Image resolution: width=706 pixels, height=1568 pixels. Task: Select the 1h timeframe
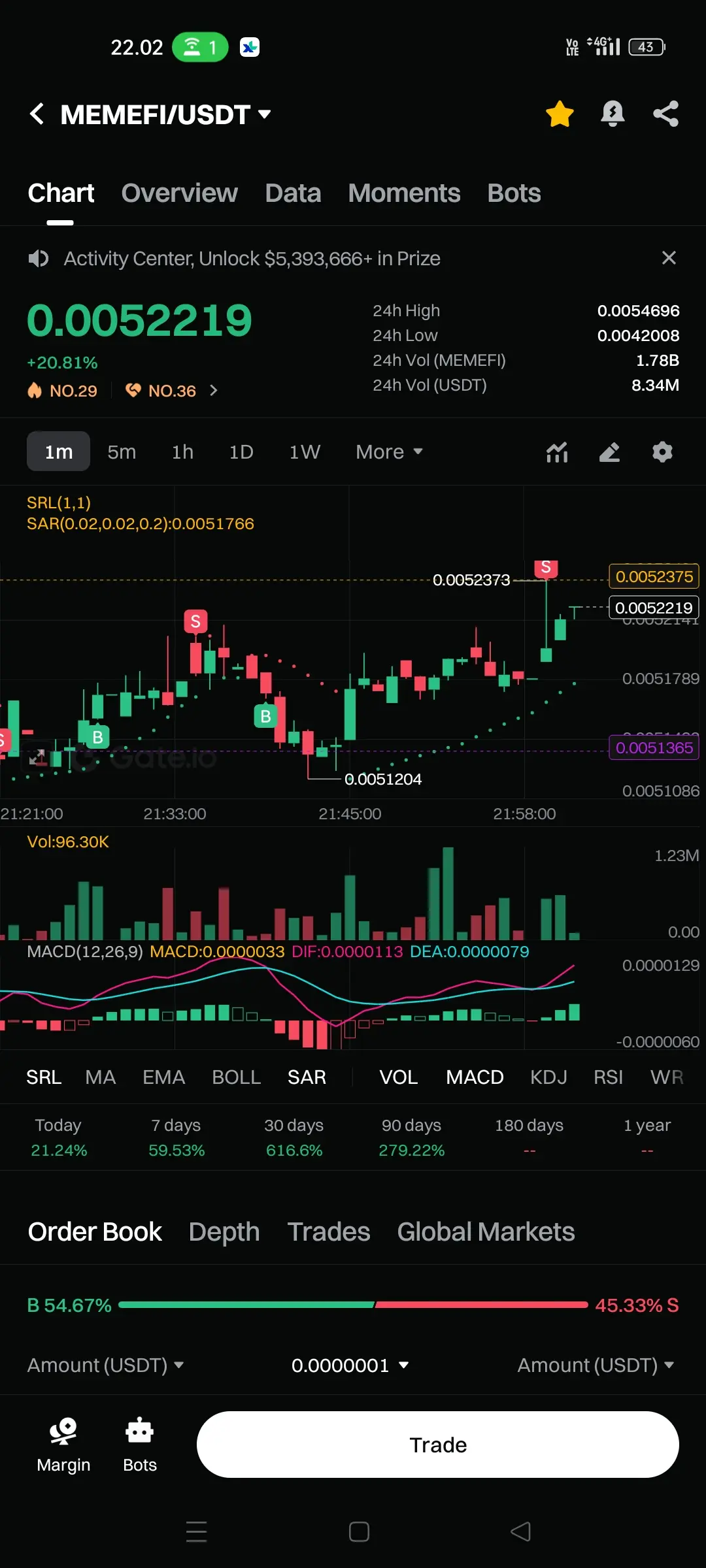[182, 451]
